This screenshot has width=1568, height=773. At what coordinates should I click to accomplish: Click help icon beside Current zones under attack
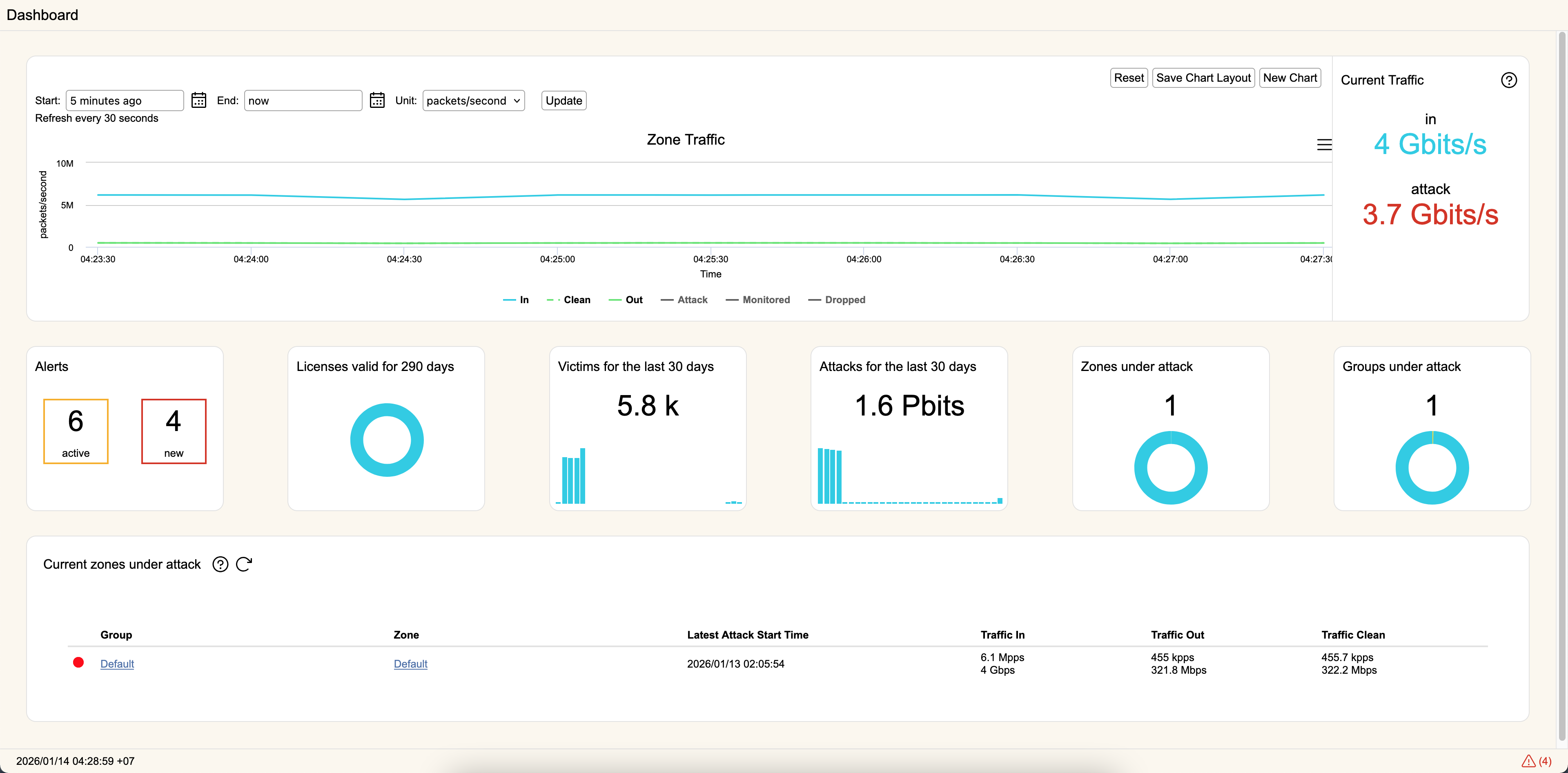(220, 565)
